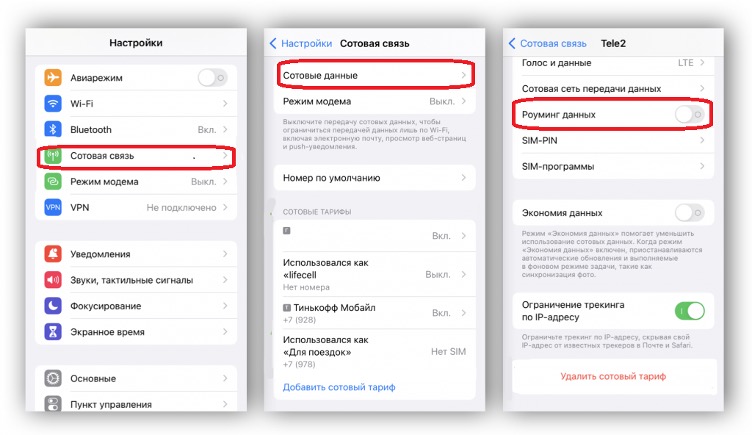The width and height of the screenshot is (755, 435).
Task: Select the SIM-PIN menu row
Action: 613,140
